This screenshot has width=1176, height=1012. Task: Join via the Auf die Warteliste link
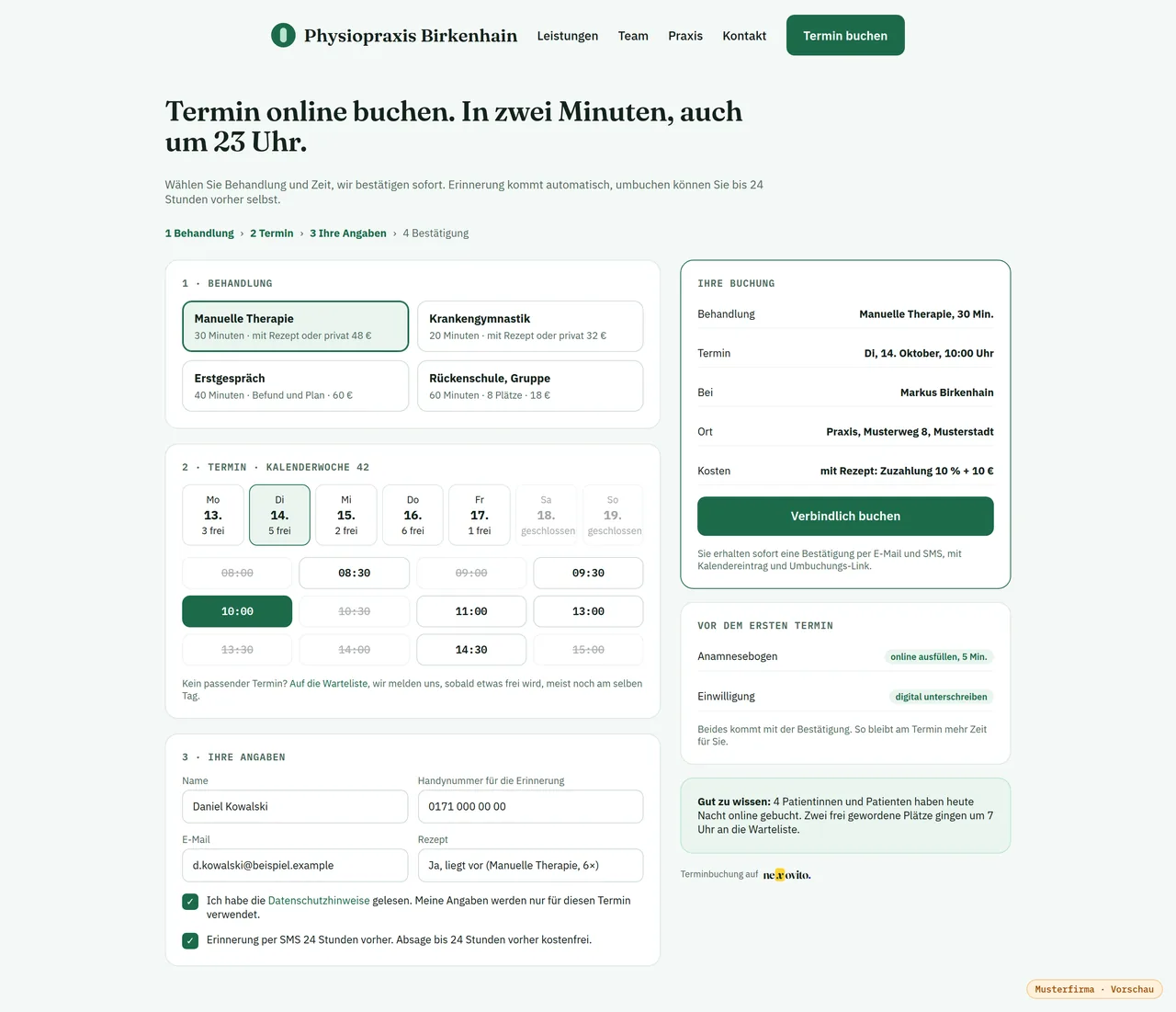329,684
